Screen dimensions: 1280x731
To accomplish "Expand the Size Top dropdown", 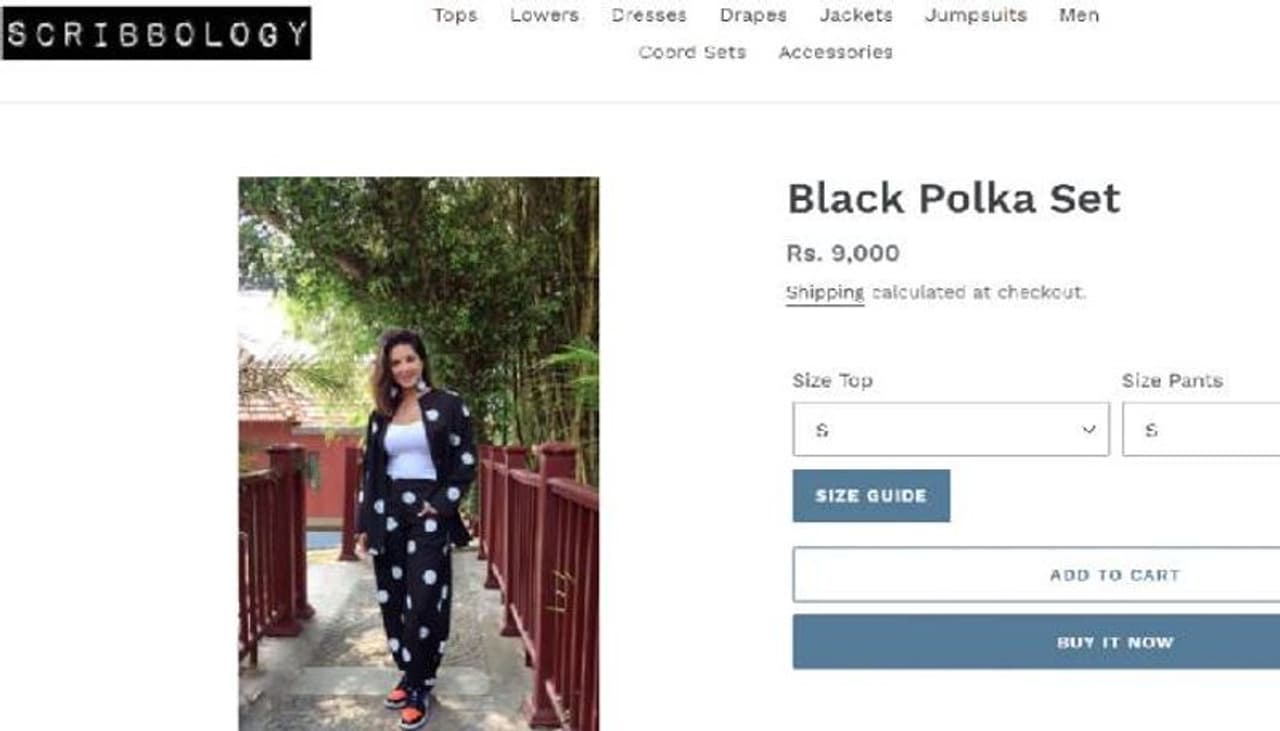I will 950,429.
